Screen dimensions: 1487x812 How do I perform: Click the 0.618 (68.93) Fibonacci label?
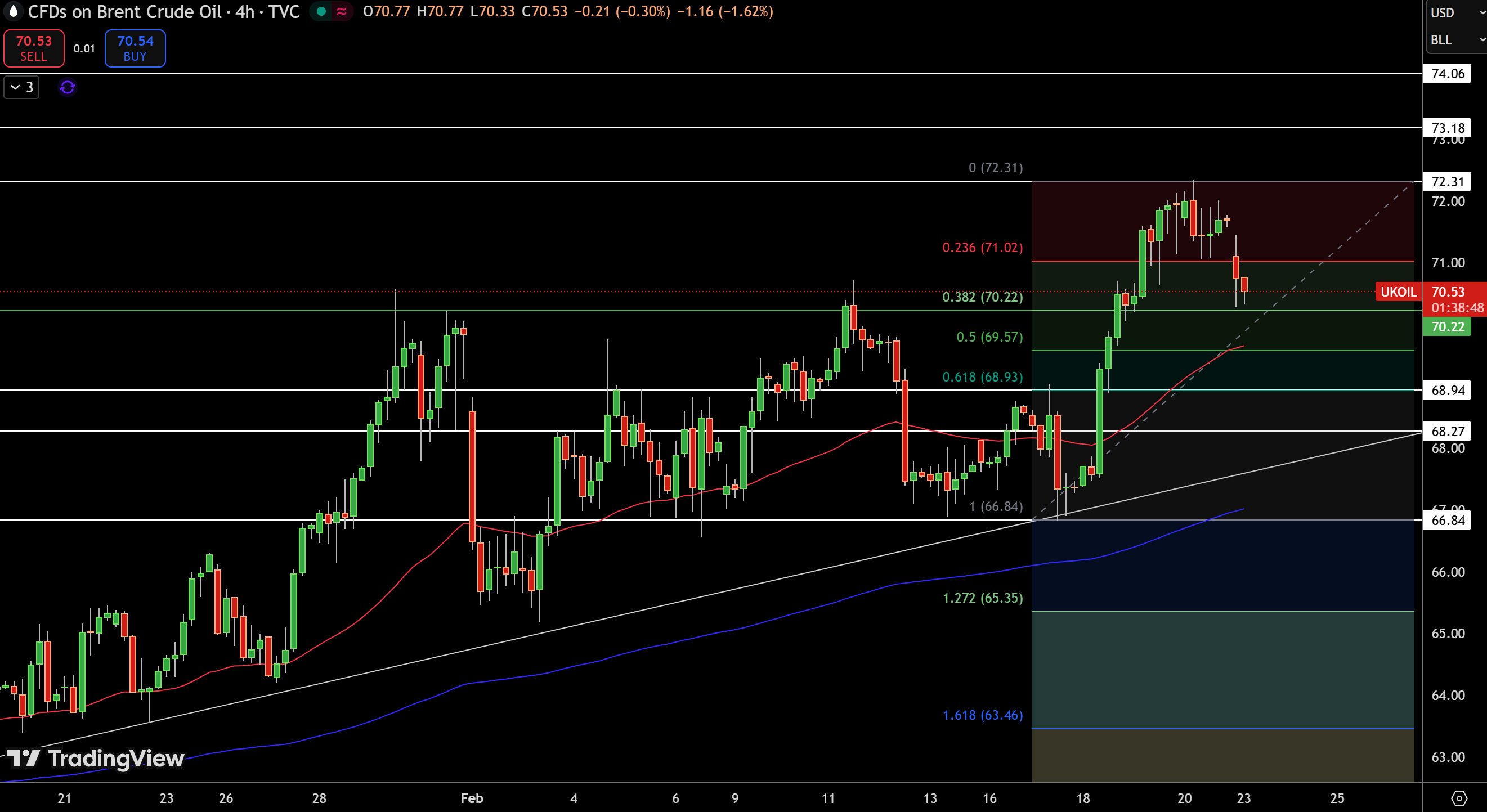(983, 377)
